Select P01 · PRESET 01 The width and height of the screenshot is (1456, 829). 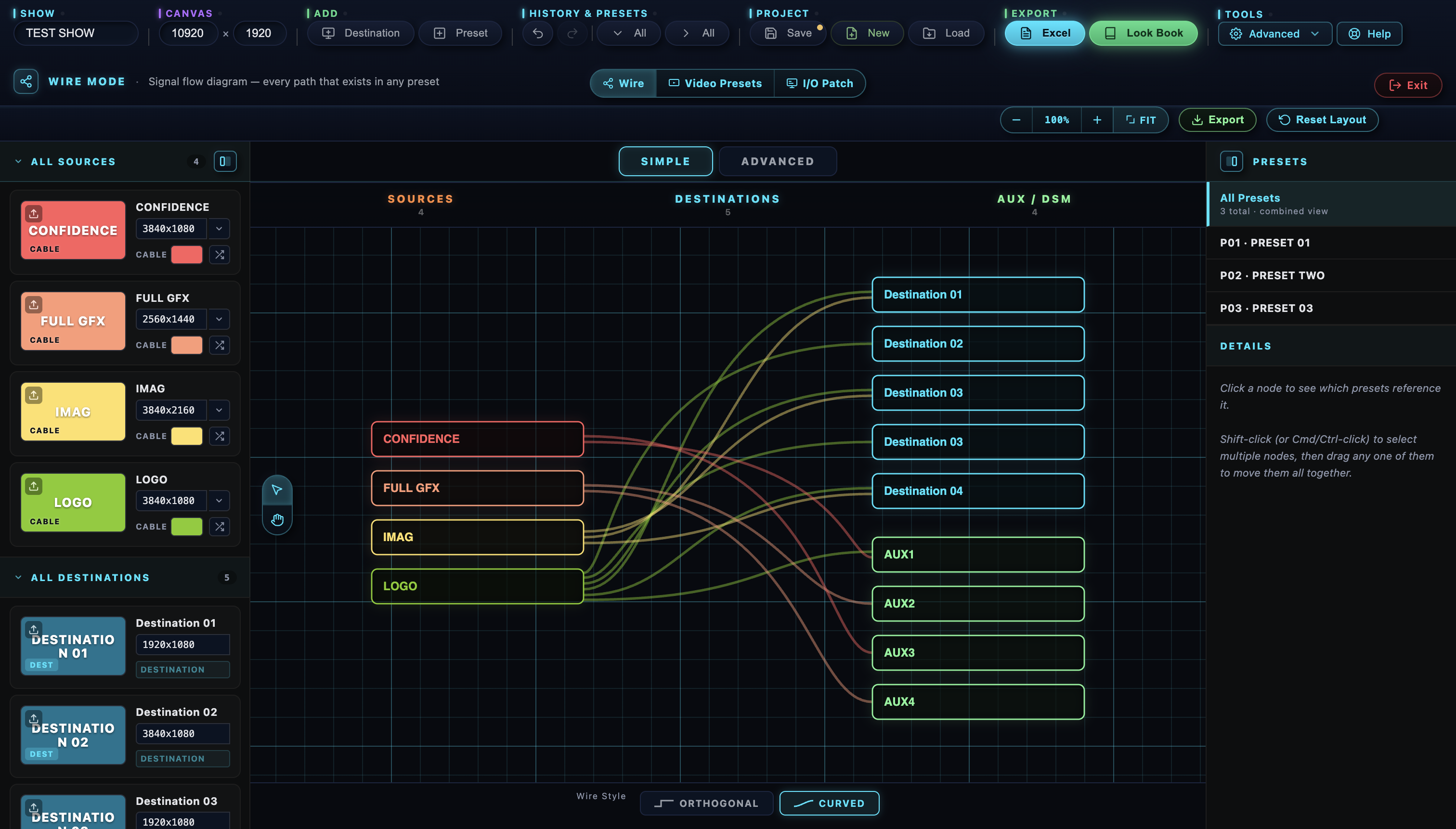1331,243
